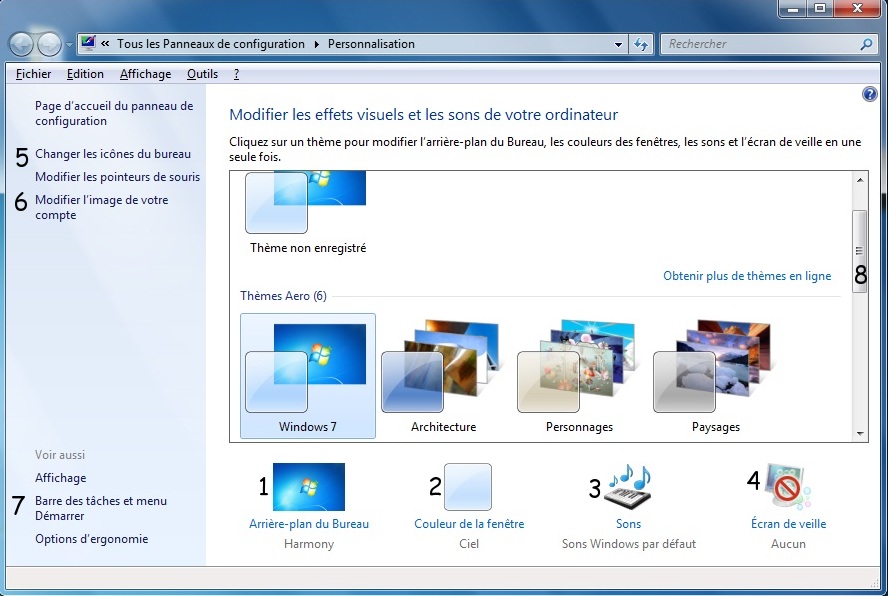889x596 pixels.
Task: Click the blue help question mark icon
Action: (x=870, y=94)
